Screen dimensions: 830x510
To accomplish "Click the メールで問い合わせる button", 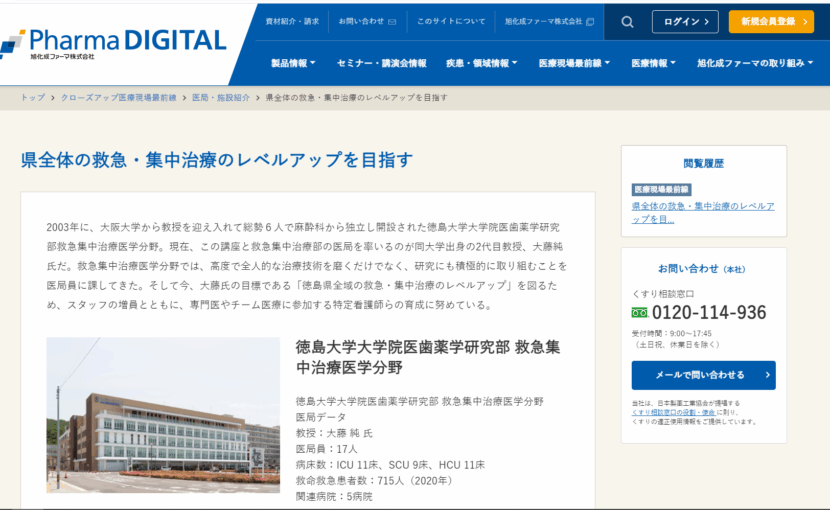I will coord(703,375).
